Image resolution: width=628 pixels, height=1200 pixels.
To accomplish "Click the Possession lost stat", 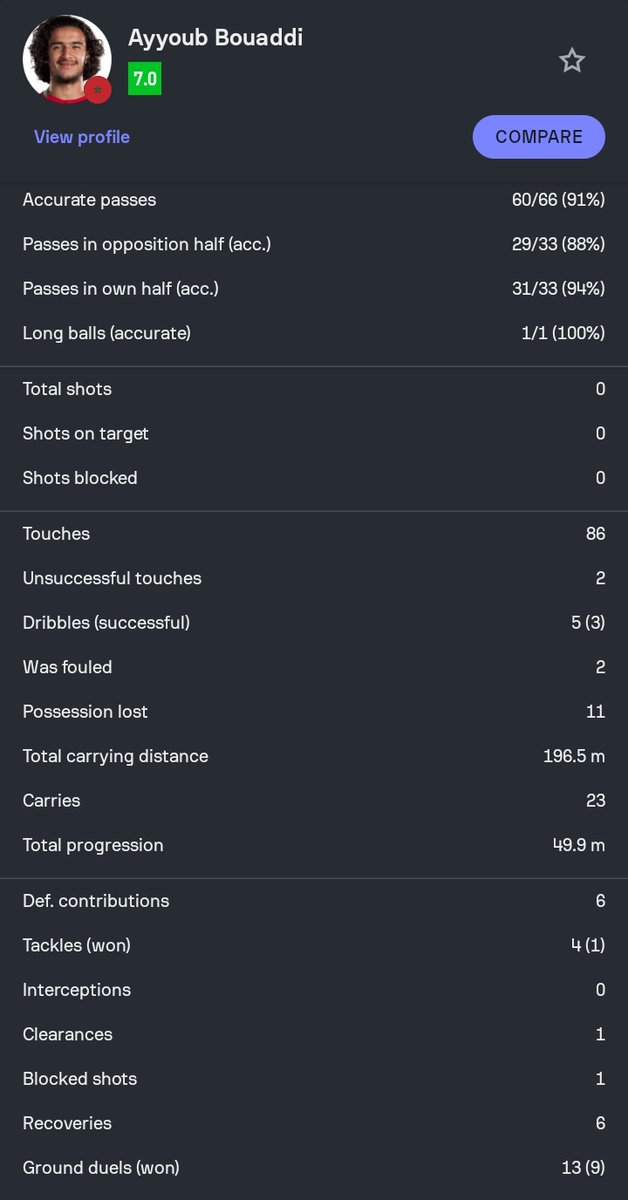I will [x=314, y=712].
